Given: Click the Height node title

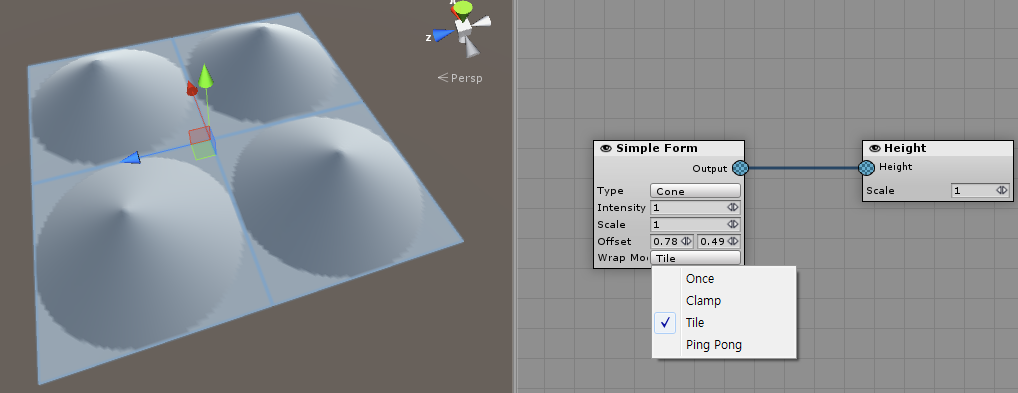Looking at the screenshot, I should click(x=905, y=148).
